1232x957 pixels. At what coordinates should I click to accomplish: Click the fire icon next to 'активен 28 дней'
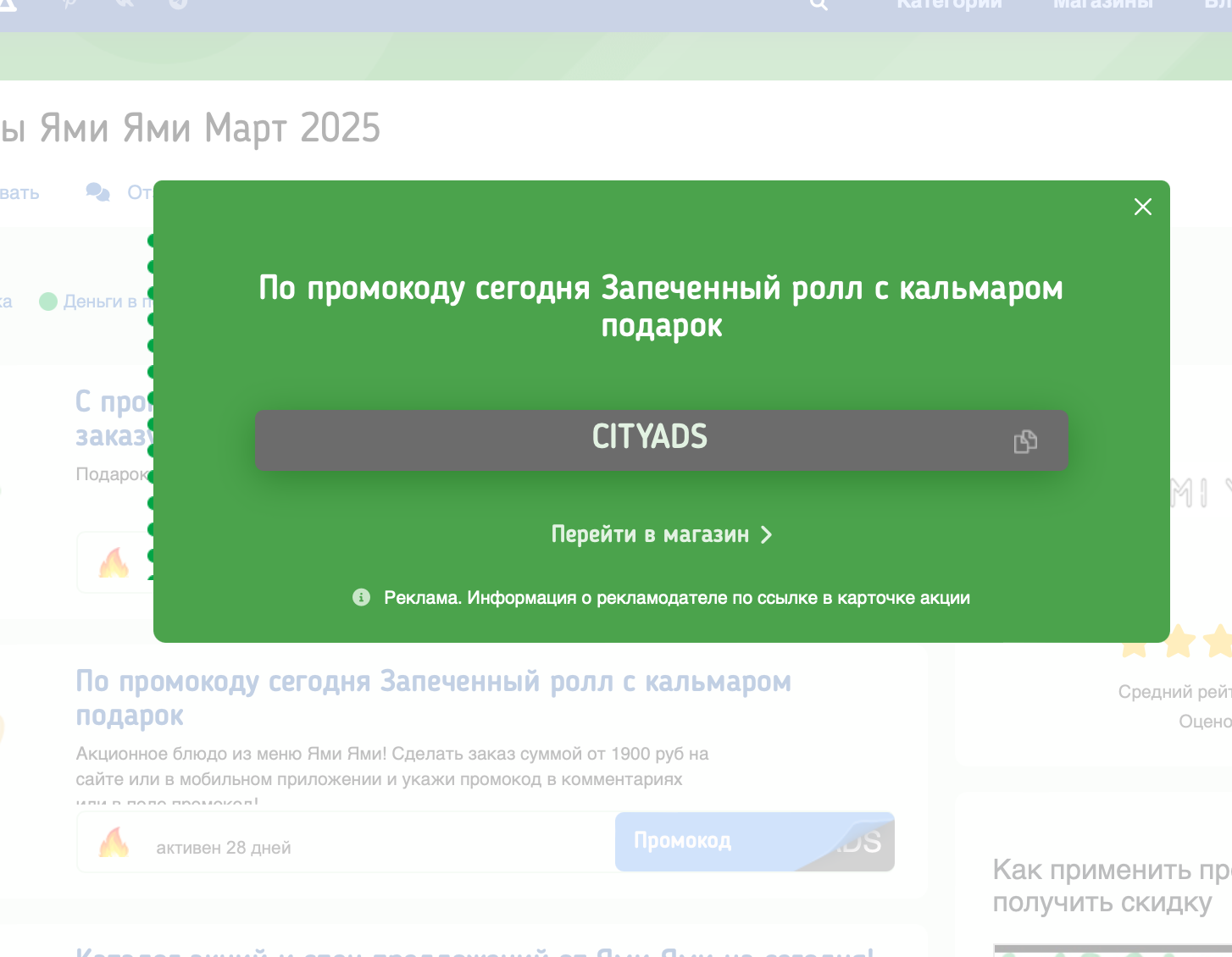(114, 842)
